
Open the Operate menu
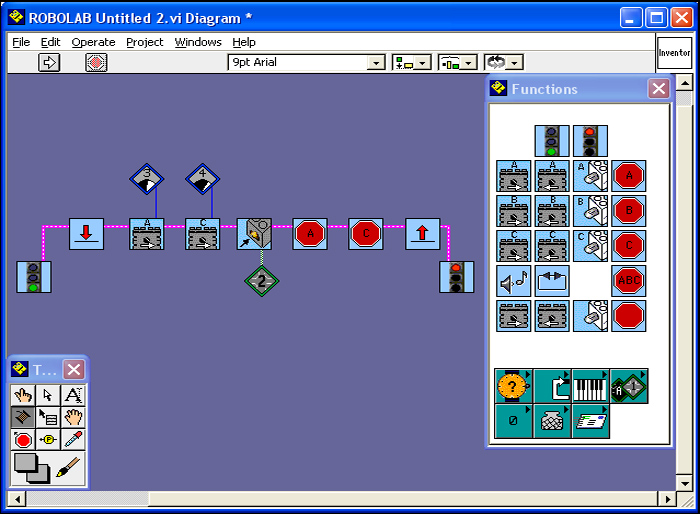point(93,42)
